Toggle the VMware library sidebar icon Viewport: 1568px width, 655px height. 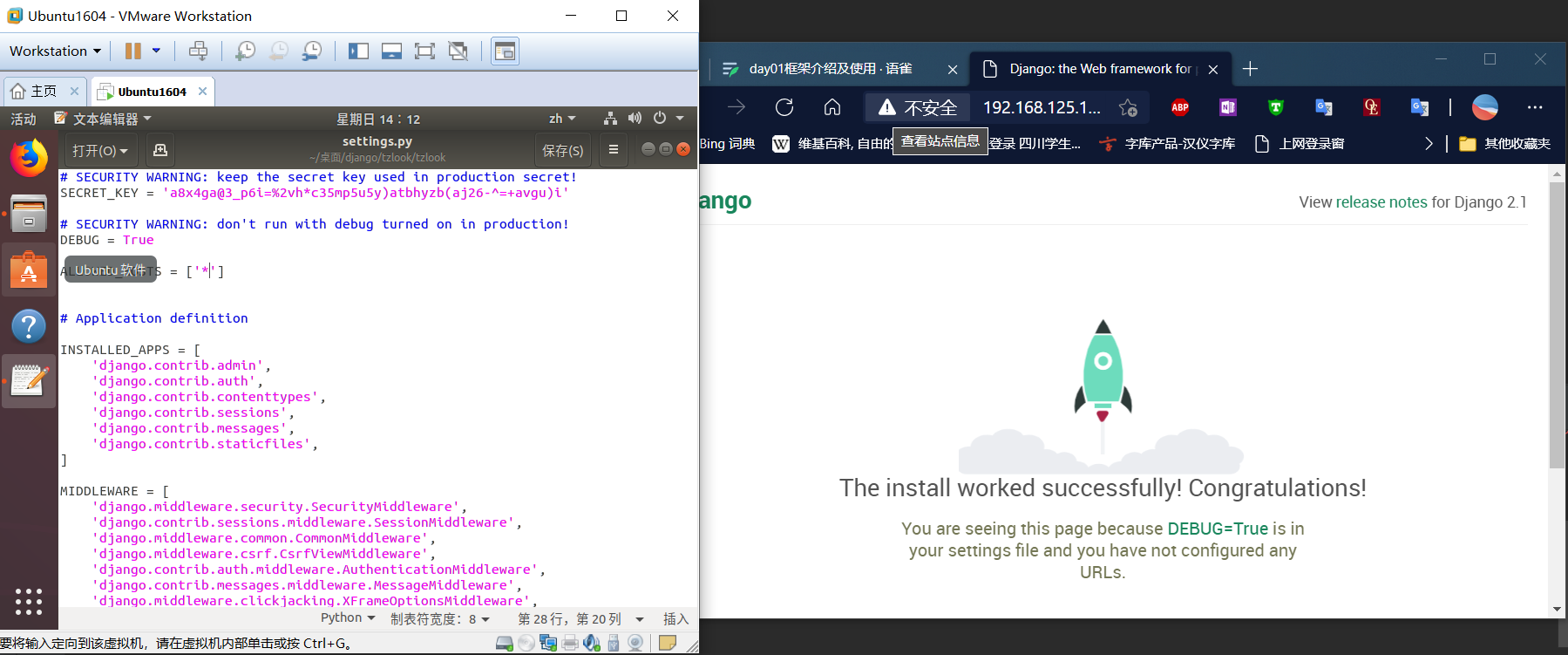pos(358,51)
